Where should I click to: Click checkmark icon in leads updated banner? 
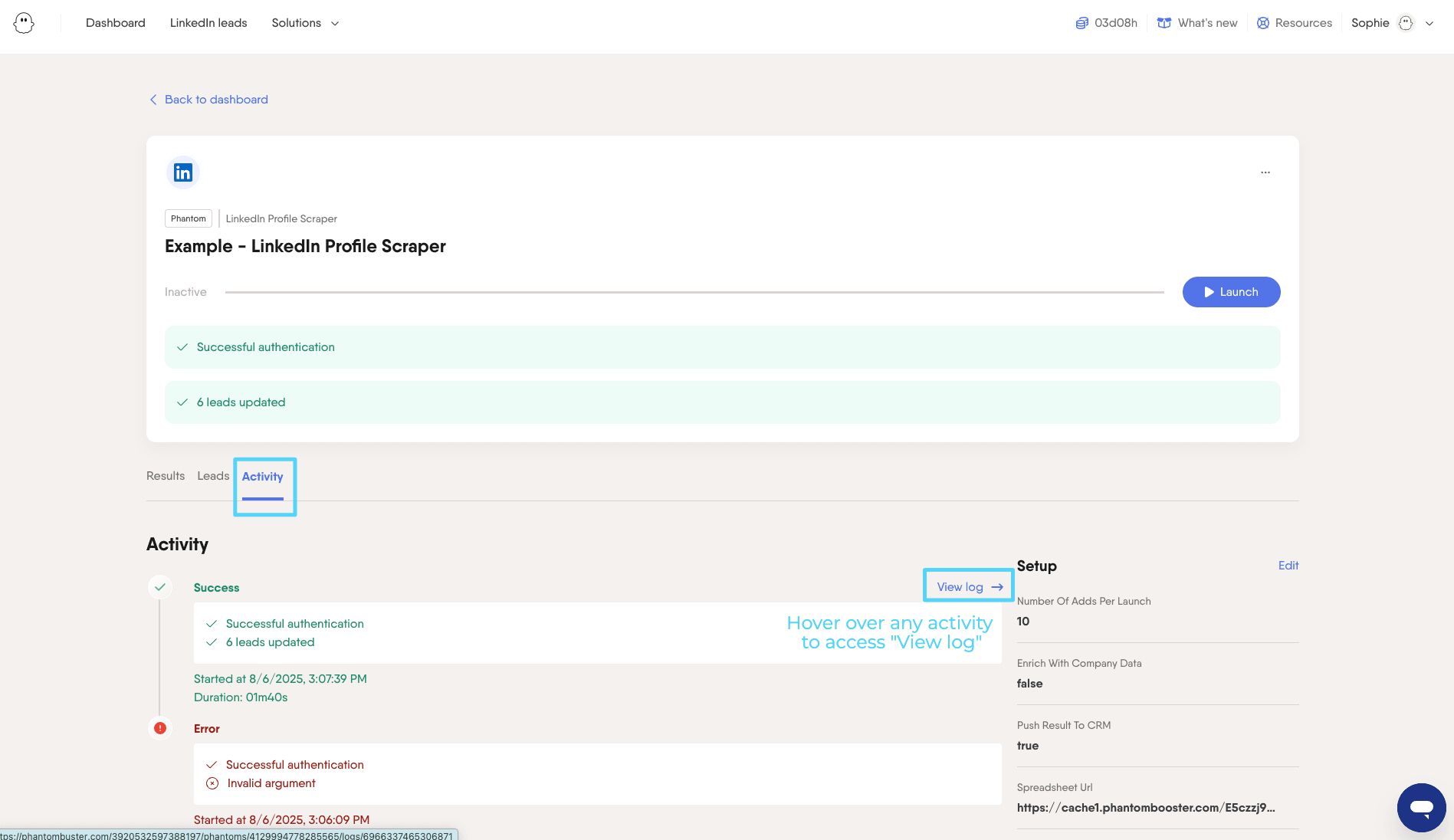pos(182,402)
